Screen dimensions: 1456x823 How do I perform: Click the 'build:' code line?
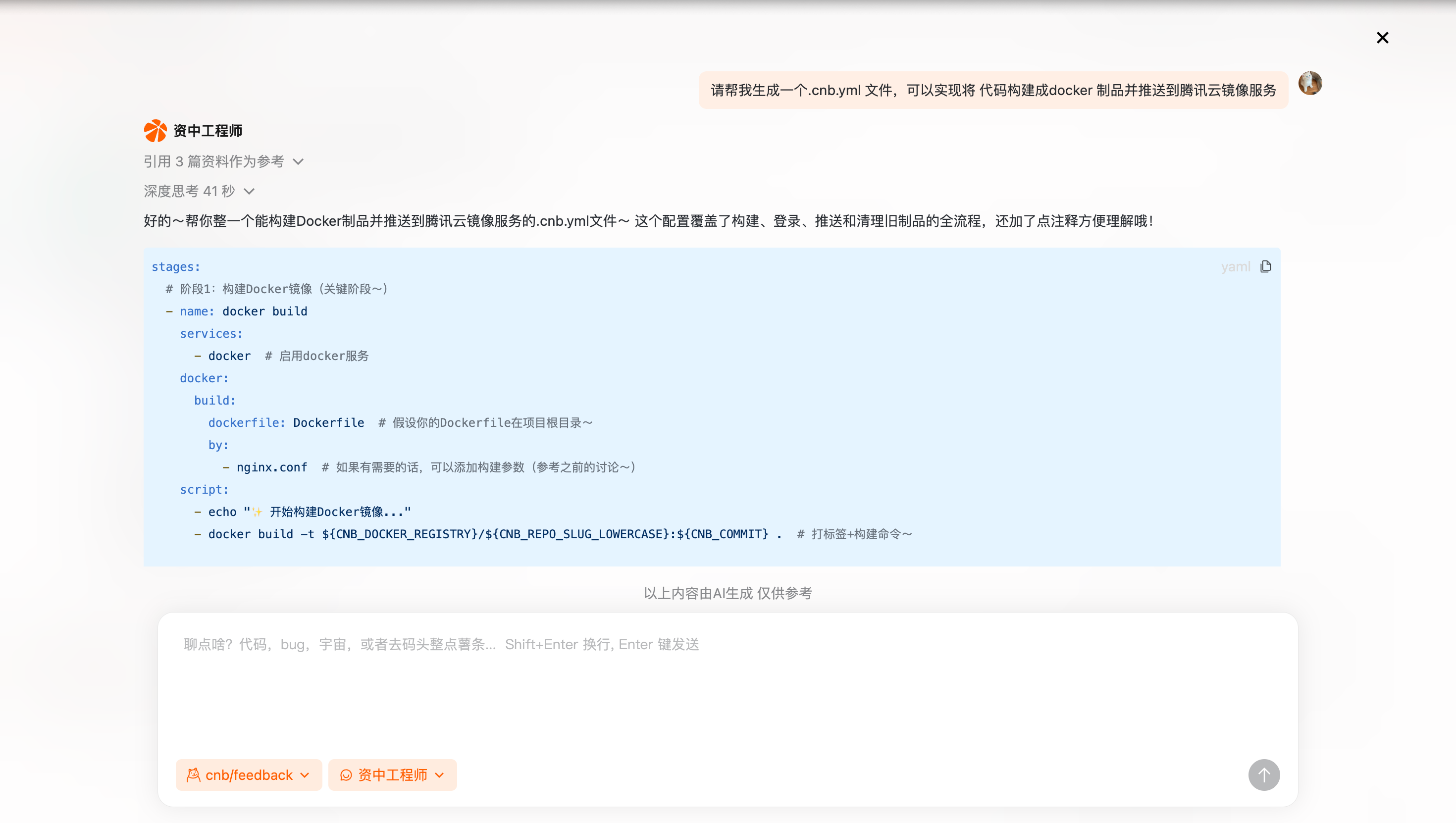tap(215, 400)
